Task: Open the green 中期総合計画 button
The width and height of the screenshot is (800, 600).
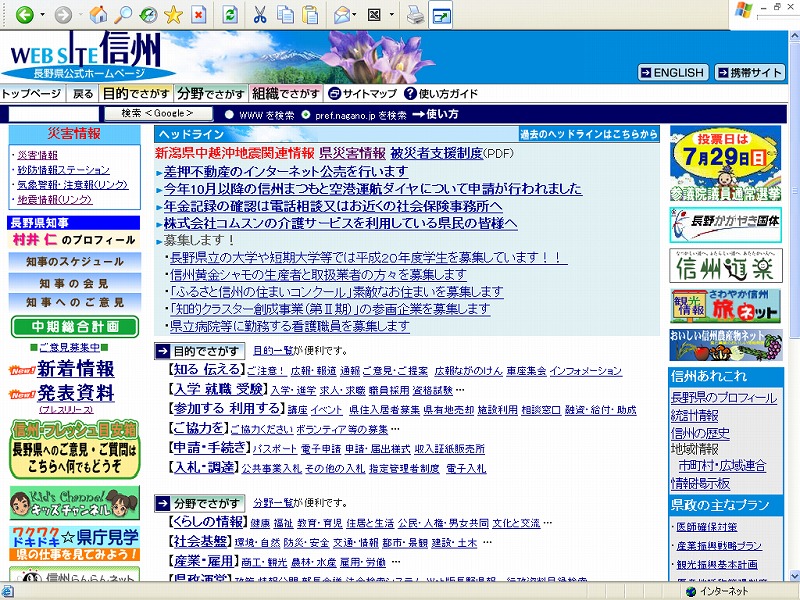Action: (75, 327)
